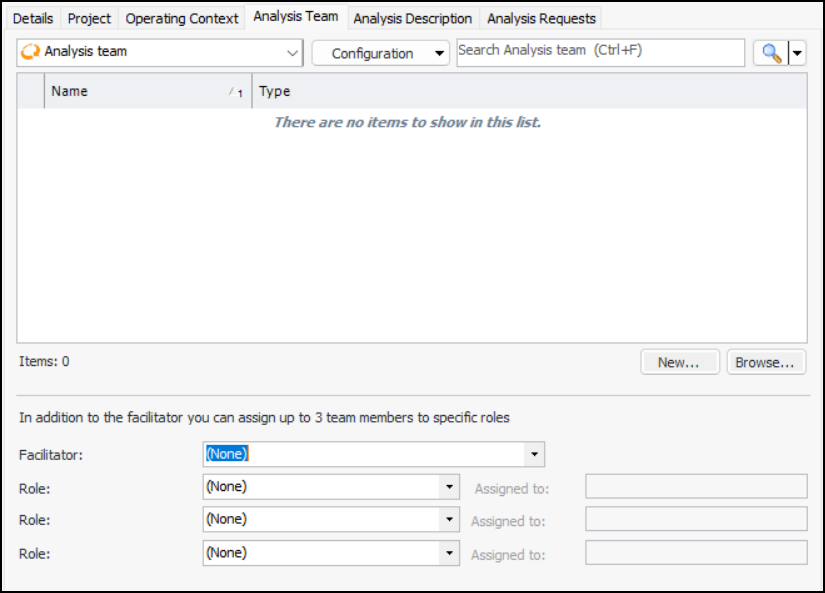Image resolution: width=825 pixels, height=593 pixels.
Task: Click the Search Analysis team field
Action: pos(600,52)
